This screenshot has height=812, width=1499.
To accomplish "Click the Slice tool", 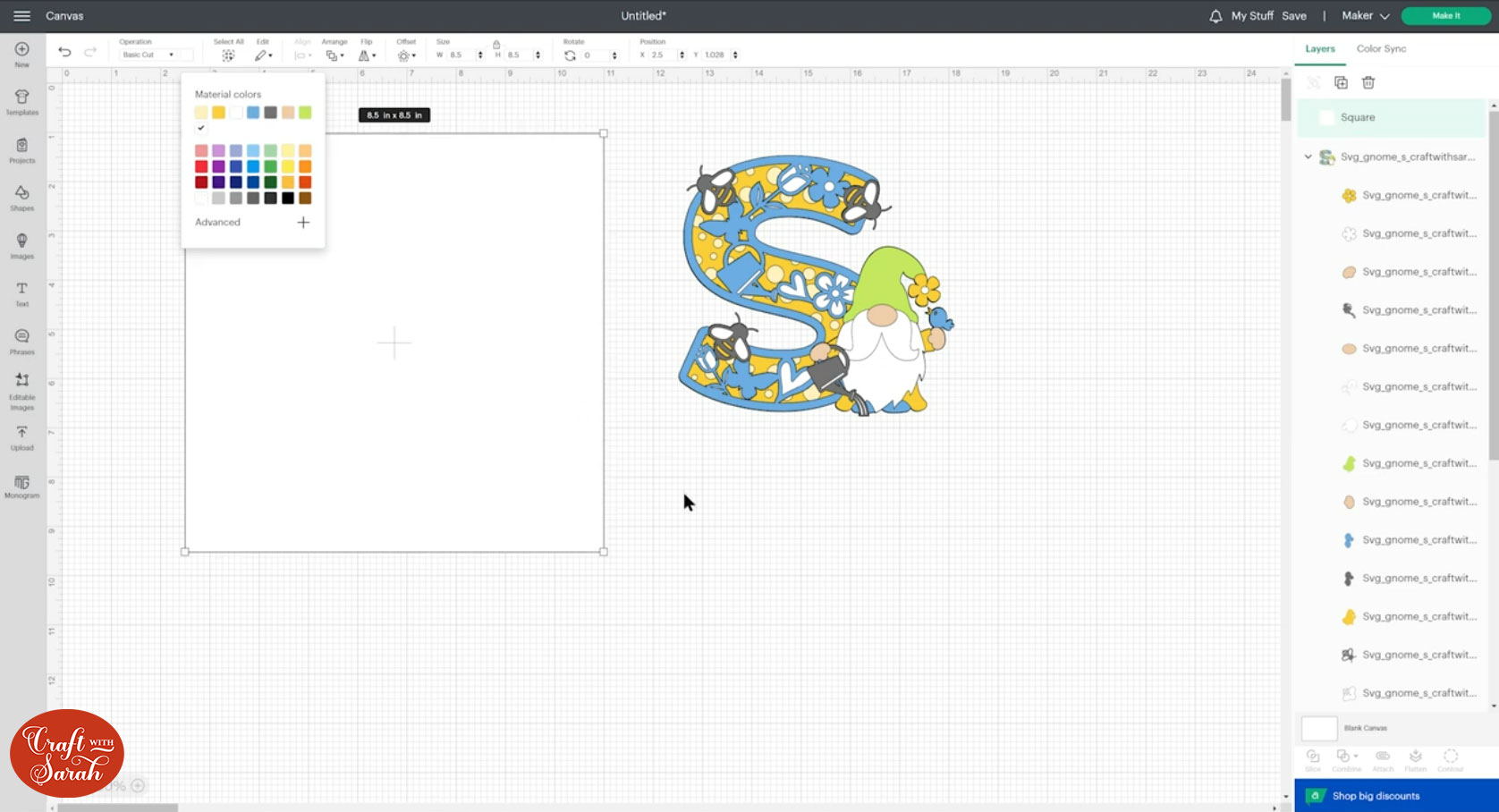I will pos(1313,760).
